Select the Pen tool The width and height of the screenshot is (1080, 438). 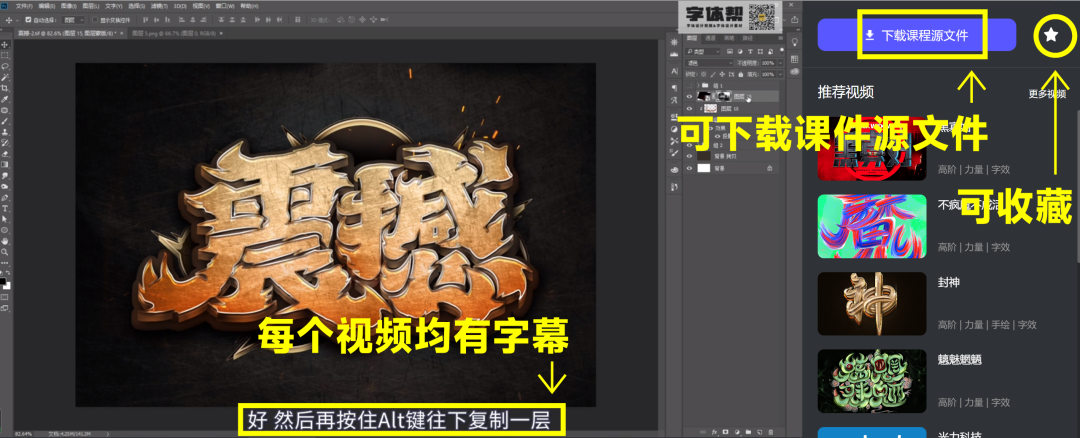(x=6, y=197)
